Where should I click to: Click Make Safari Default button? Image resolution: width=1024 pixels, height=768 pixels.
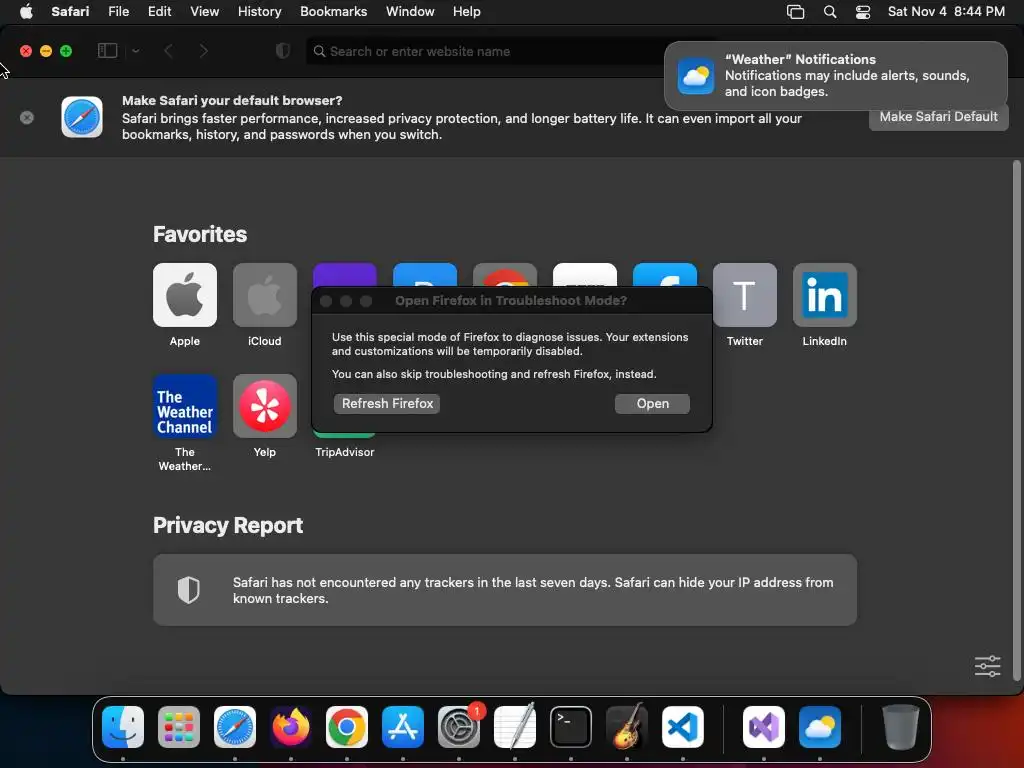click(938, 117)
